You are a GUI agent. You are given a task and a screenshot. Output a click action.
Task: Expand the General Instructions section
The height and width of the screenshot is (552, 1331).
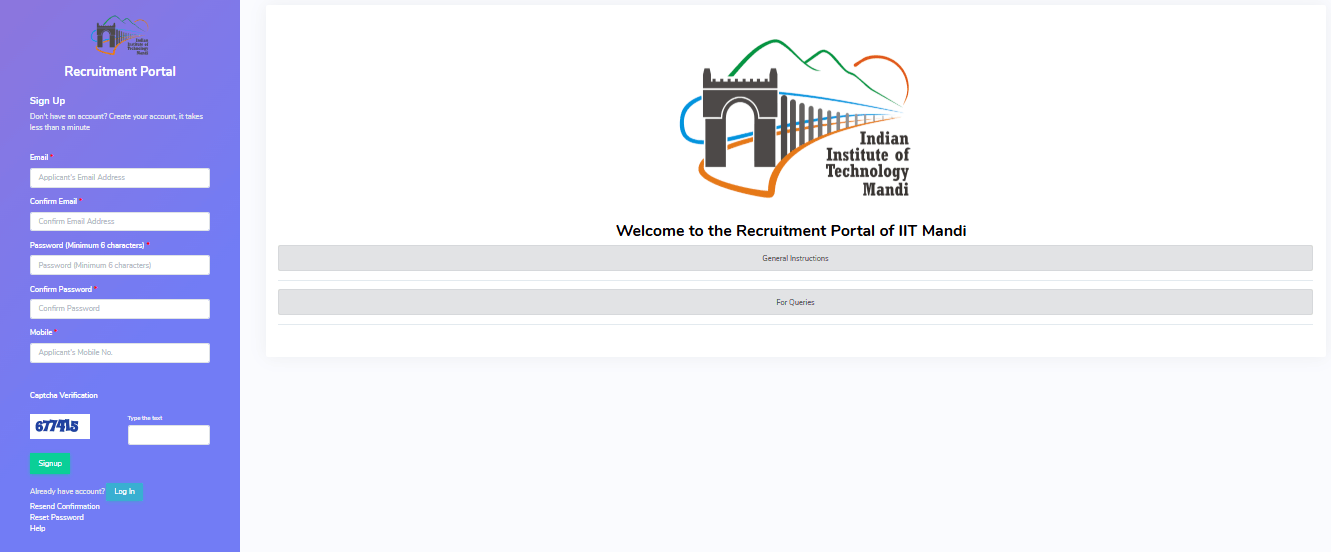pos(795,258)
